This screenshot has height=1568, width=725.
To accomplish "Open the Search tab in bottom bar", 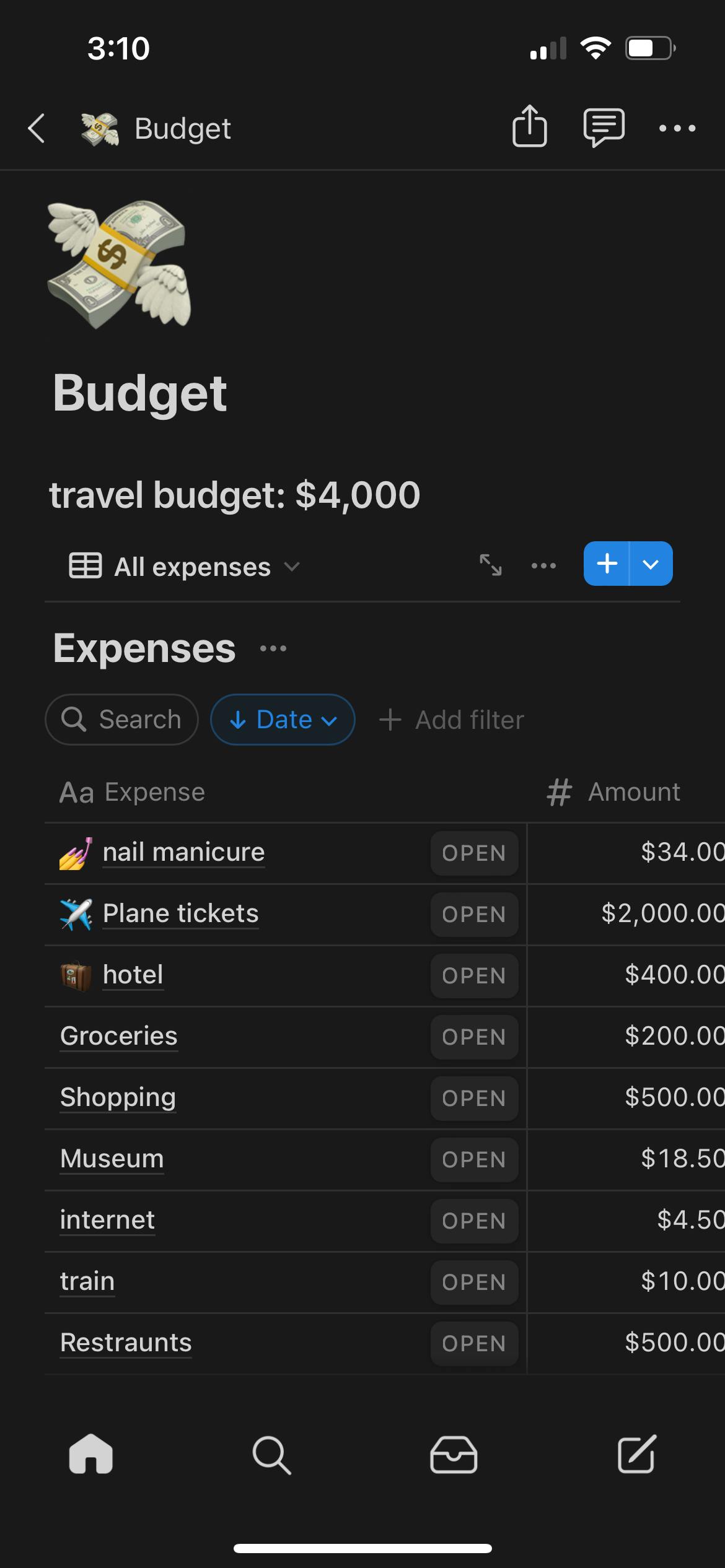I will click(x=271, y=1454).
